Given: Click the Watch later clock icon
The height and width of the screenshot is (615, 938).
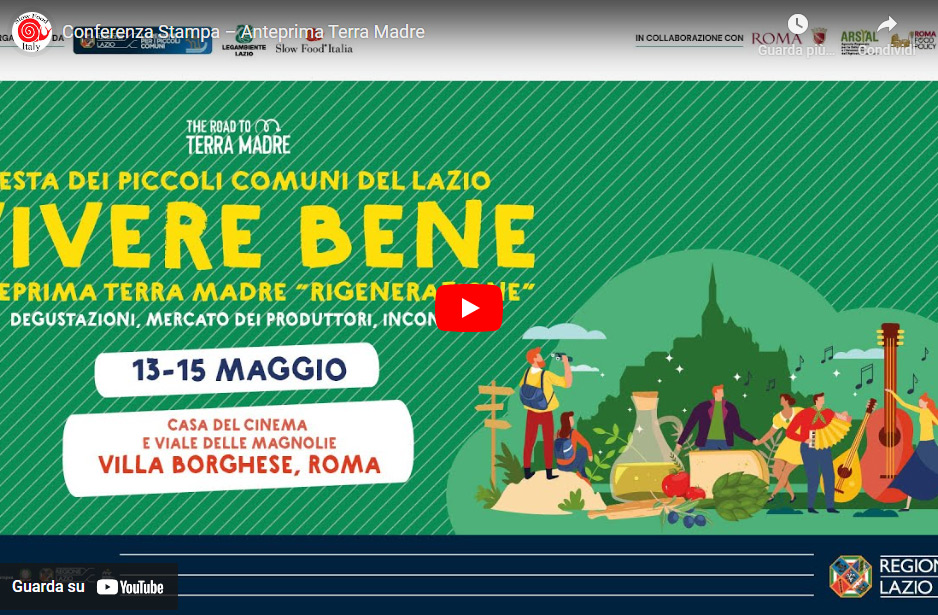Looking at the screenshot, I should tap(797, 25).
